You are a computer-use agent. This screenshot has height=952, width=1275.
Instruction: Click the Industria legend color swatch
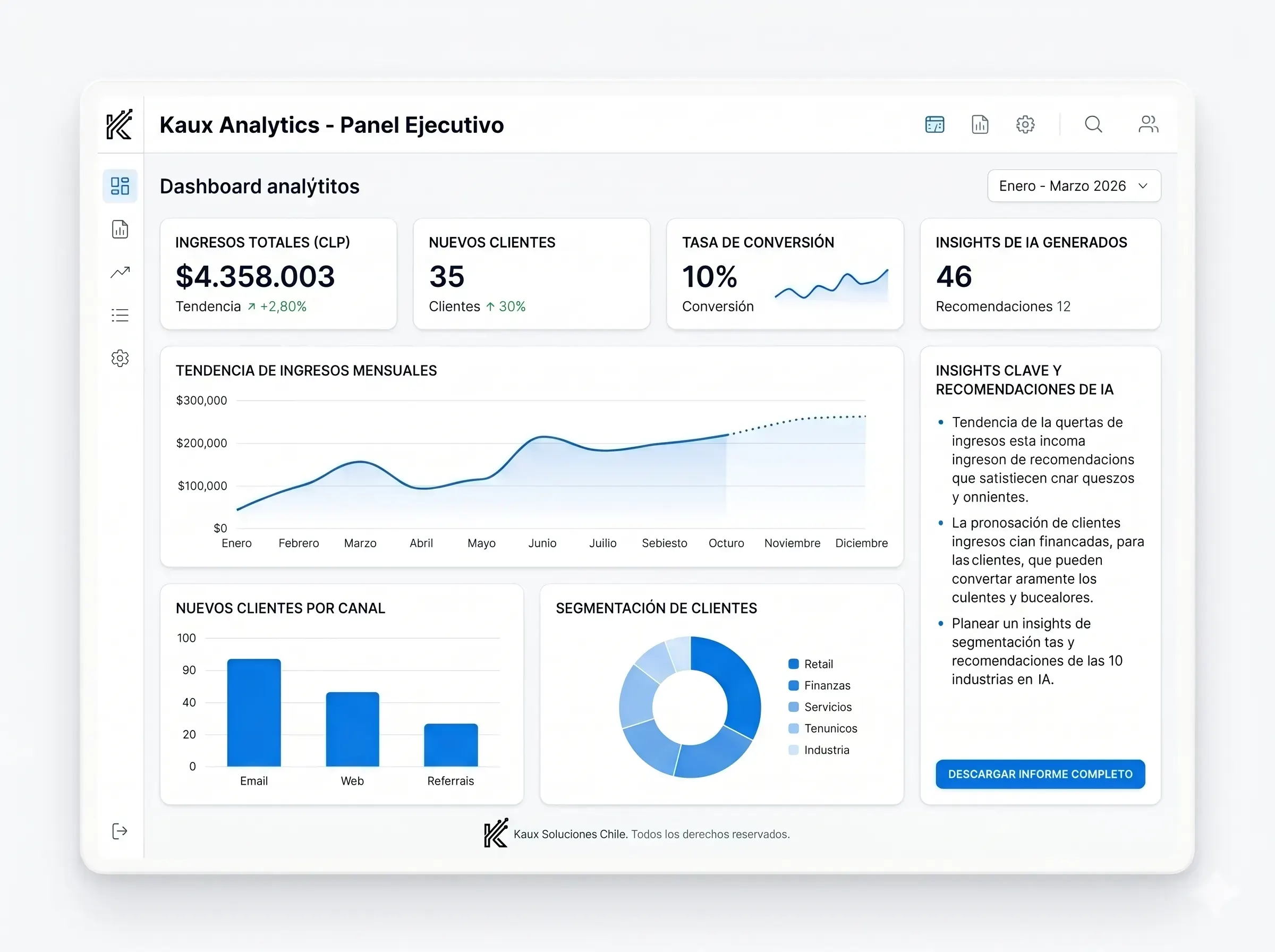[793, 750]
